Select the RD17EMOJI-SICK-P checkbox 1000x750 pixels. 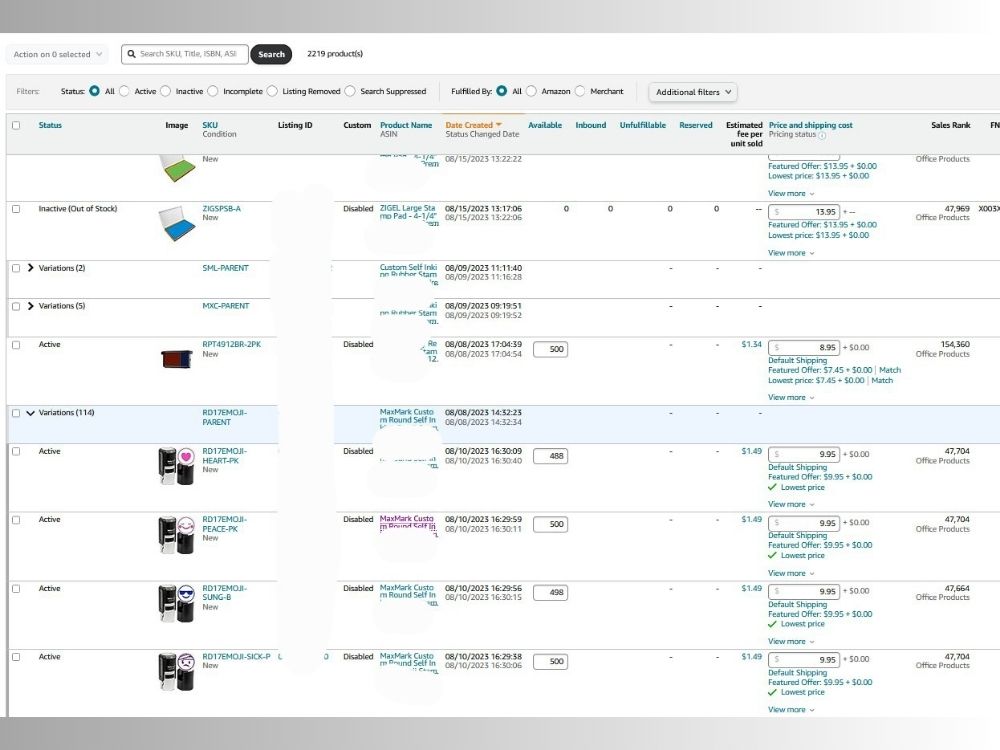click(x=16, y=657)
